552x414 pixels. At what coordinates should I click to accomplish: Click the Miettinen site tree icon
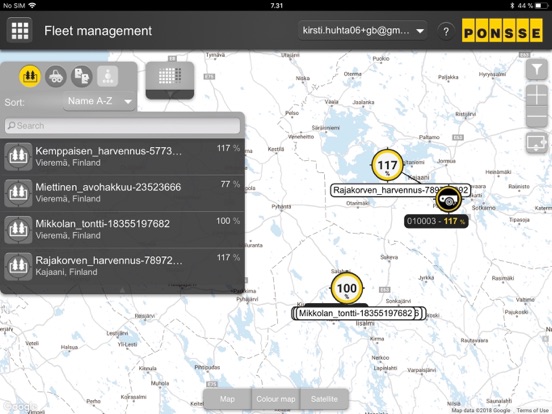click(18, 193)
